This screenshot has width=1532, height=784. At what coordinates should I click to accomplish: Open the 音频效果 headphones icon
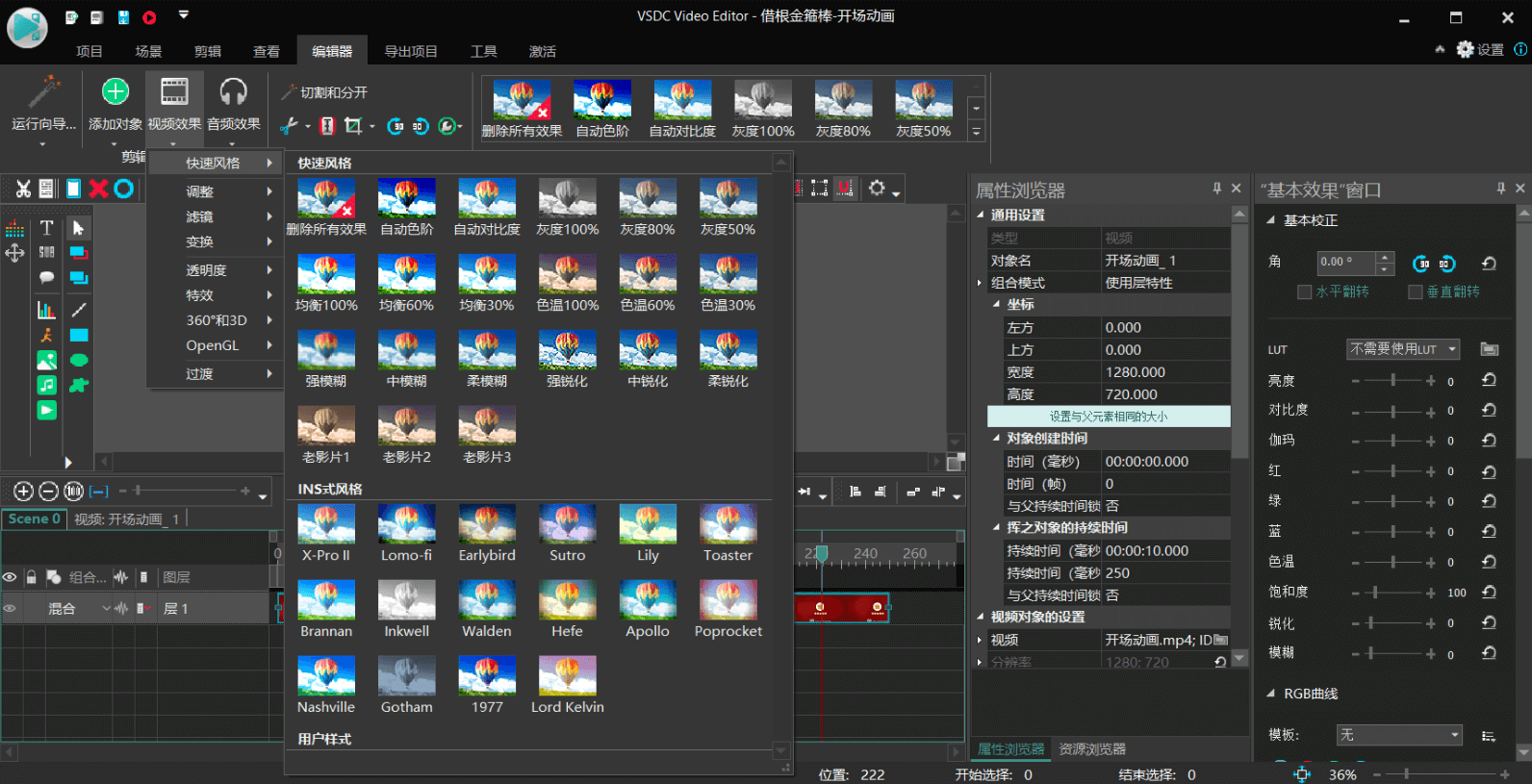(233, 91)
